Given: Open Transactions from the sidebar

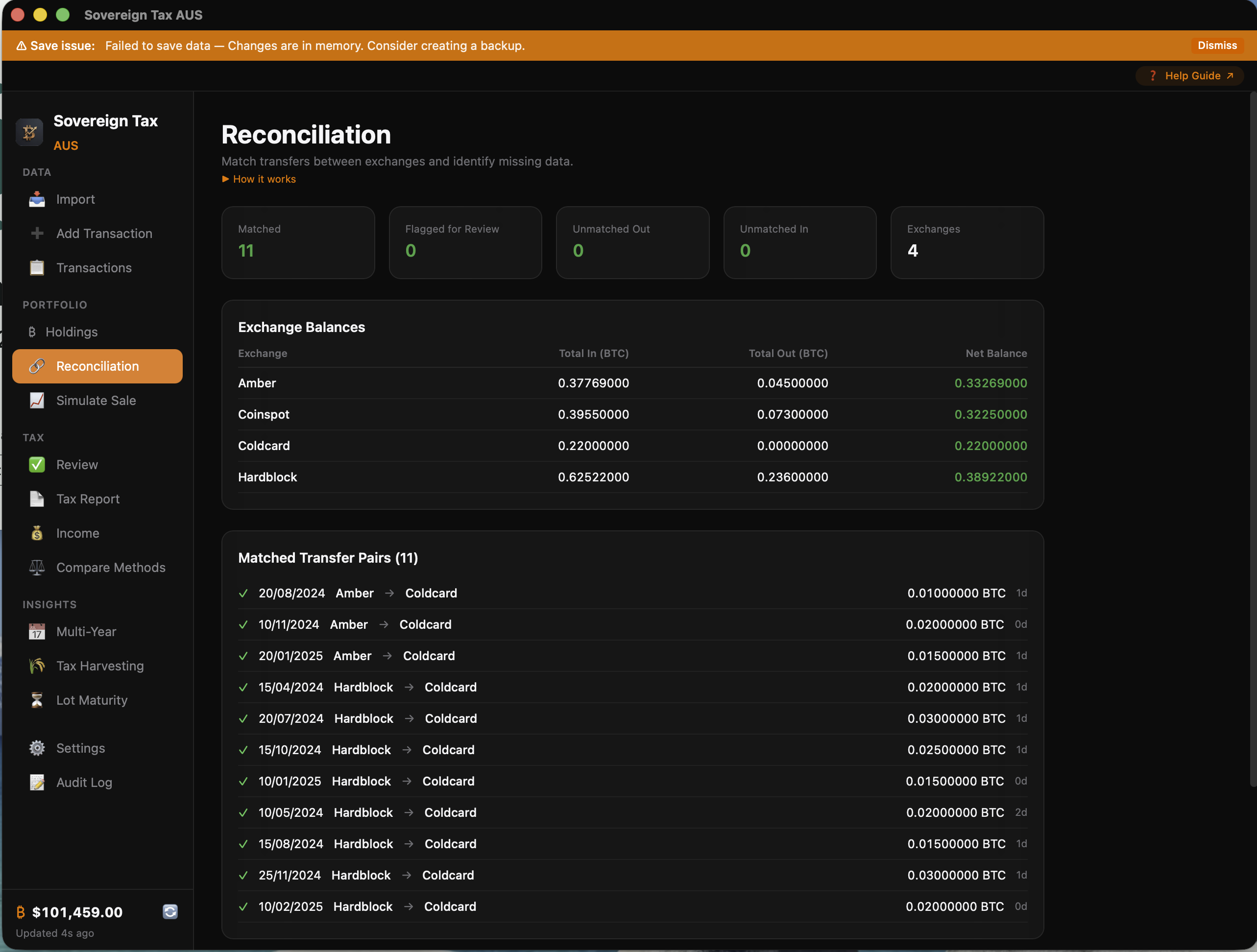Looking at the screenshot, I should (94, 267).
